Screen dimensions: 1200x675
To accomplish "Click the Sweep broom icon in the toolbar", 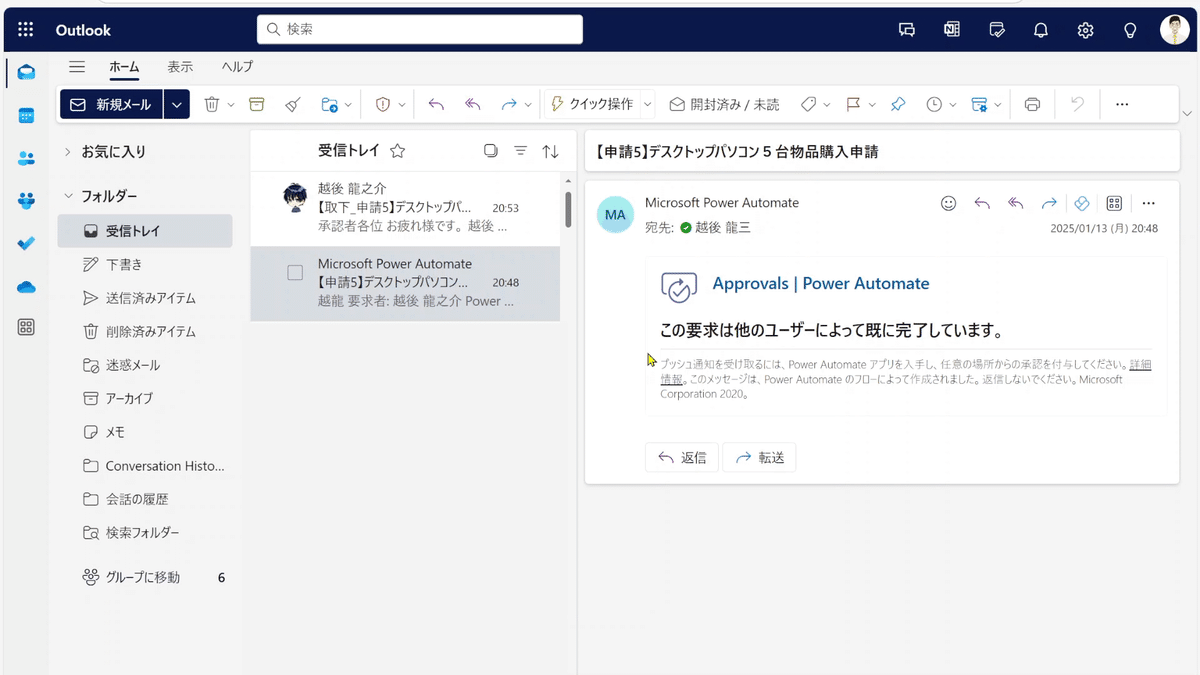I will point(293,104).
